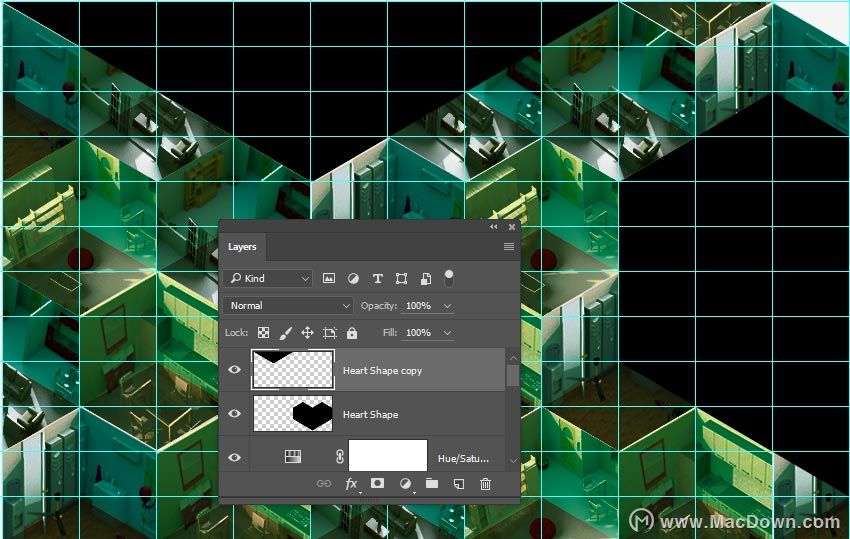850x539 pixels.
Task: Open the Fill slider dropdown arrow
Action: [x=447, y=332]
